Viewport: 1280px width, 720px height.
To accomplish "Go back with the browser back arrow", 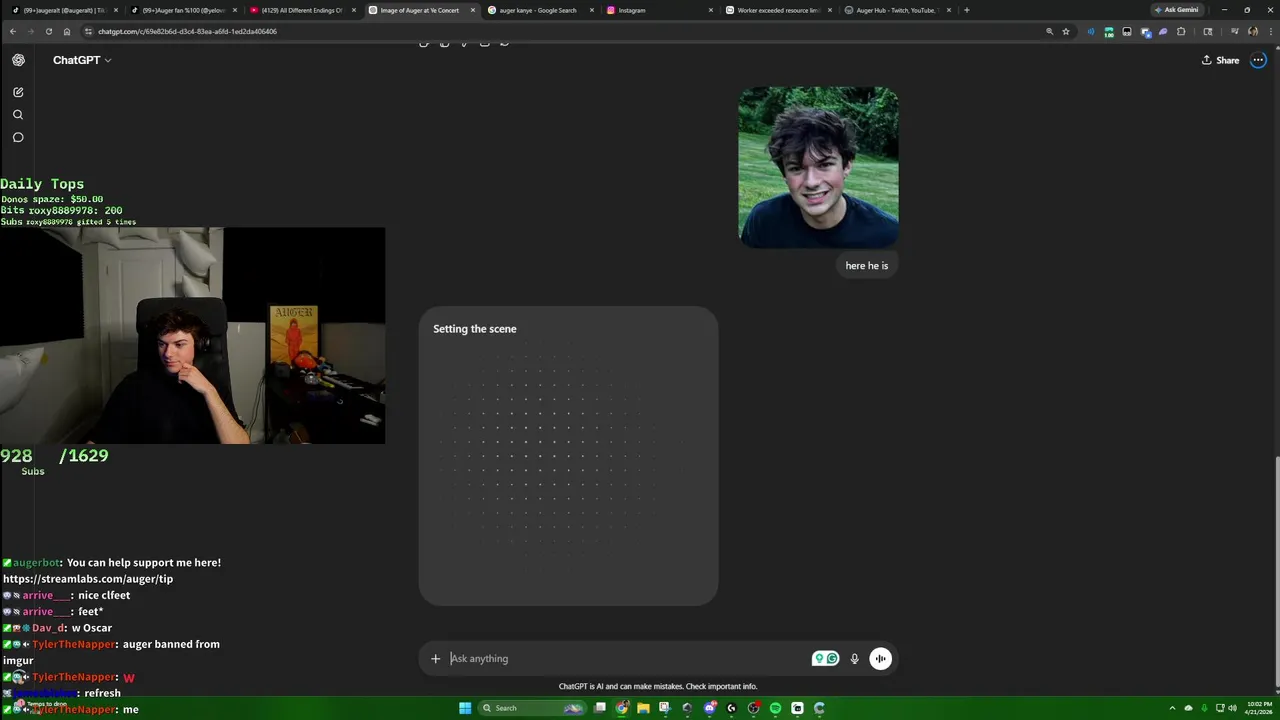I will (12, 31).
